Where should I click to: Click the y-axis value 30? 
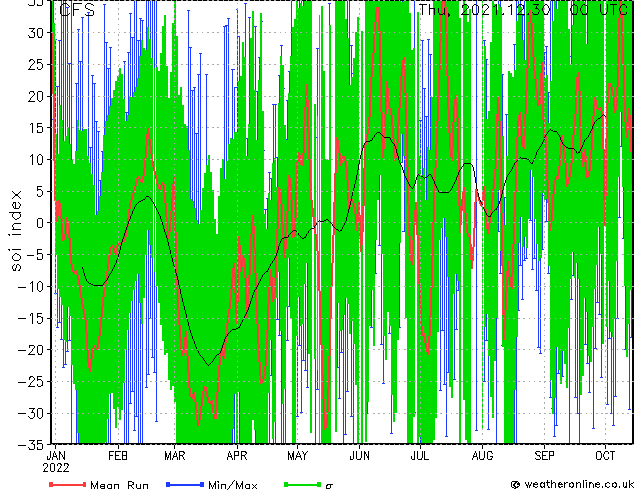(36, 33)
